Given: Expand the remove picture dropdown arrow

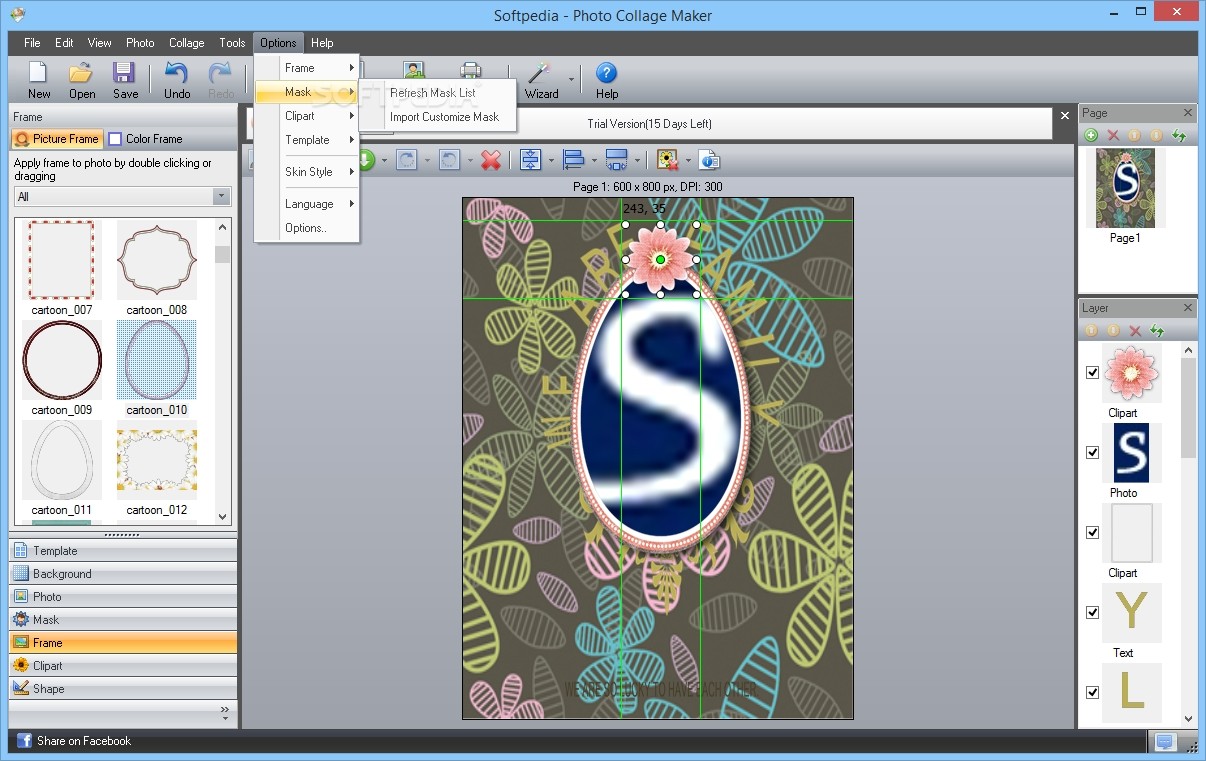Looking at the screenshot, I should click(x=688, y=160).
